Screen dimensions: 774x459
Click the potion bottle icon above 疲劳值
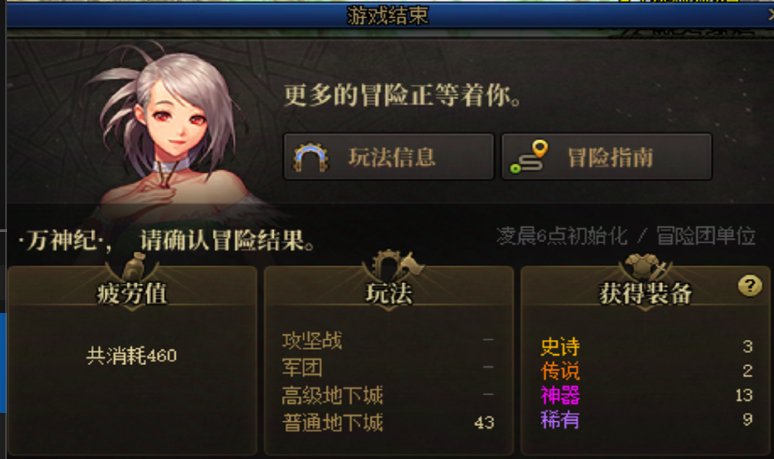point(133,266)
